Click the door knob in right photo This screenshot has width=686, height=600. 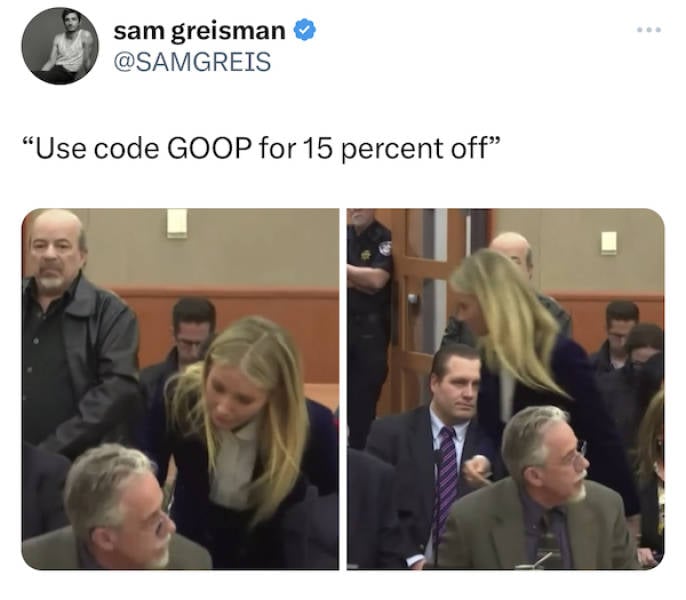(x=413, y=299)
